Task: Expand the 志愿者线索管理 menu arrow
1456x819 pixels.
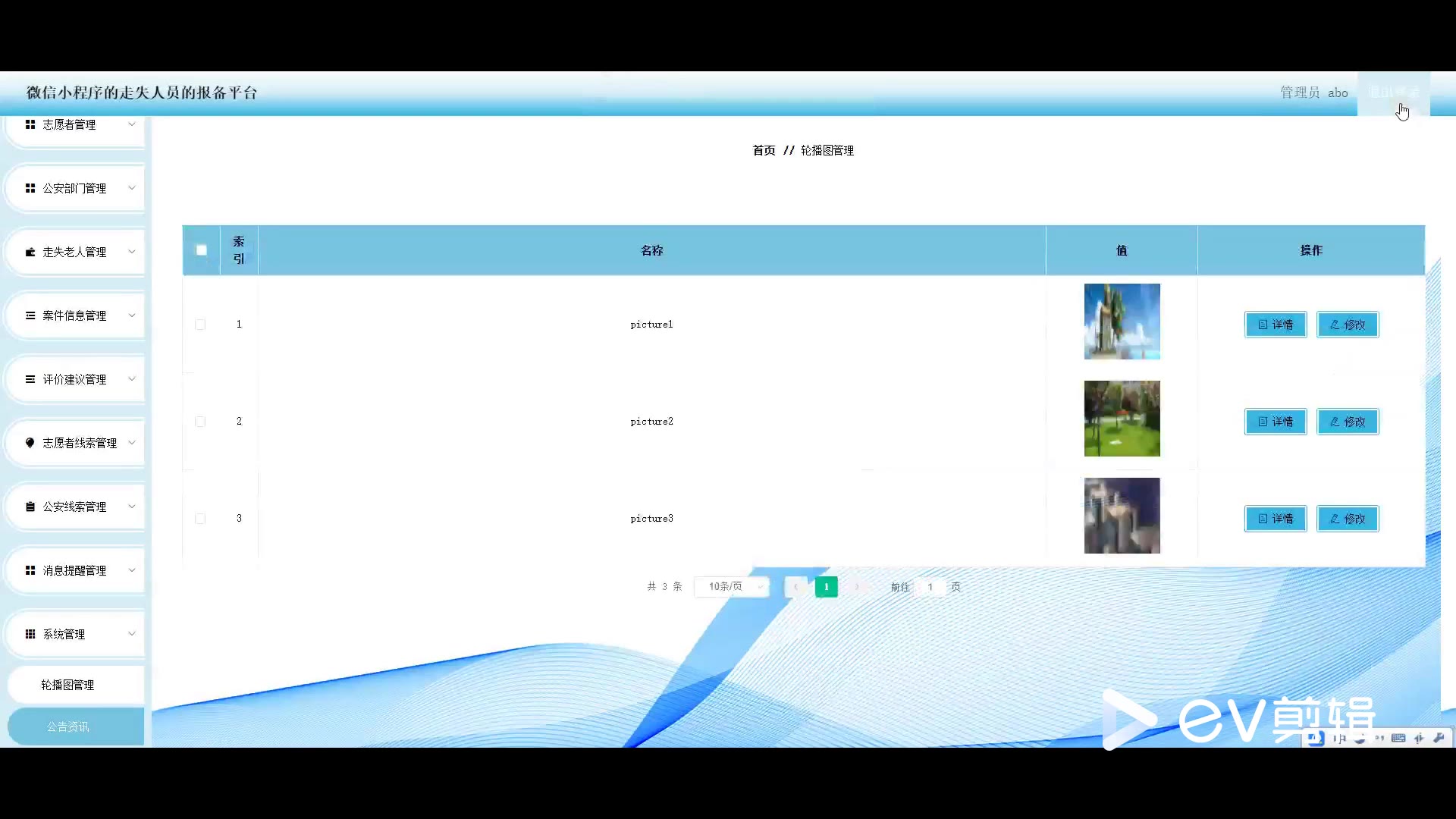Action: tap(132, 443)
